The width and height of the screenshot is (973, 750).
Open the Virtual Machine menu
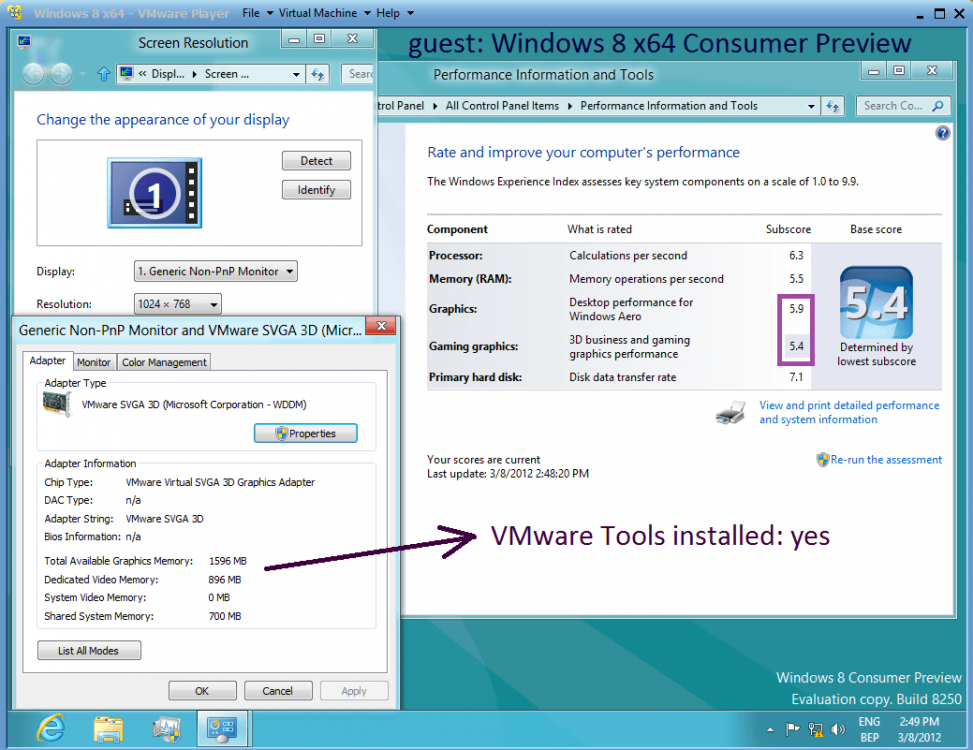(x=325, y=13)
